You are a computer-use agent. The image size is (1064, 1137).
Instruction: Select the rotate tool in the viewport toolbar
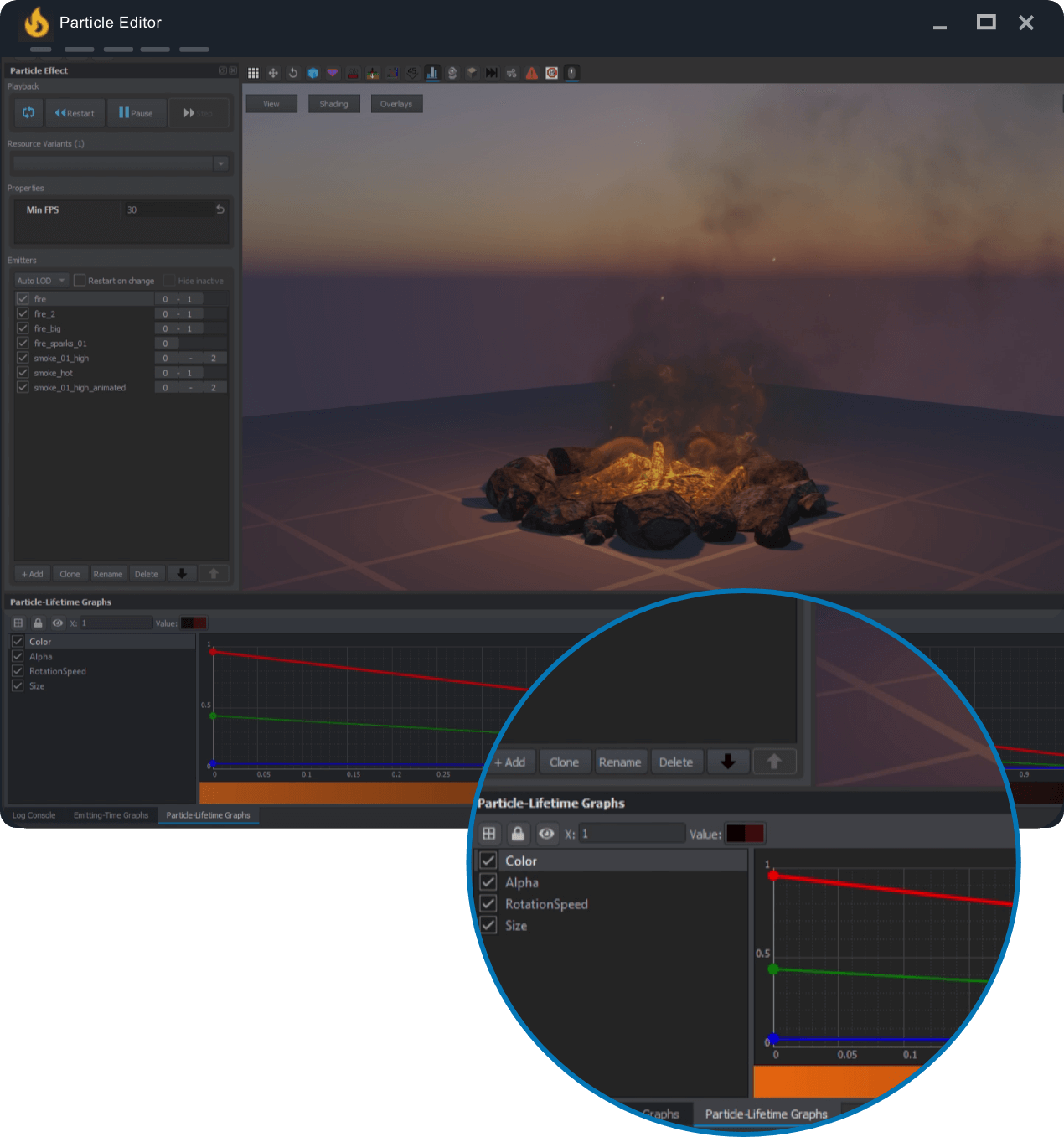click(293, 73)
